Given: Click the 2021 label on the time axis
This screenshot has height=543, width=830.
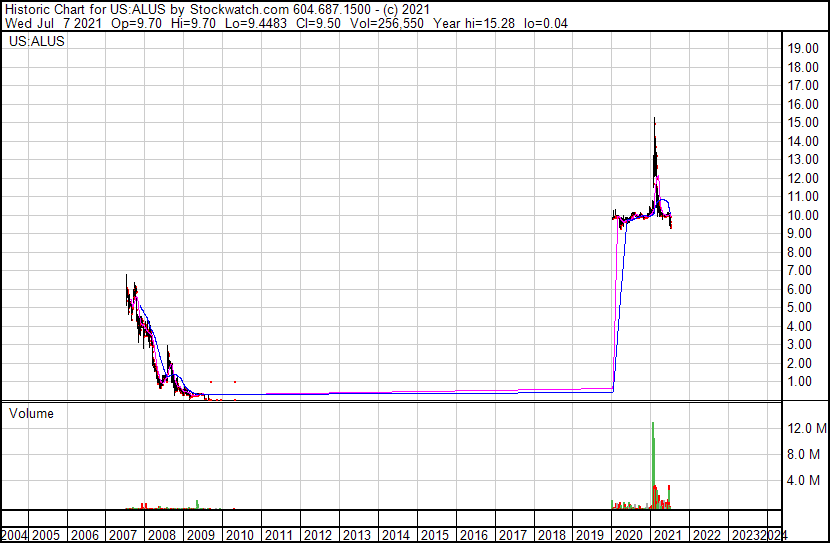Looking at the screenshot, I should coord(667,535).
